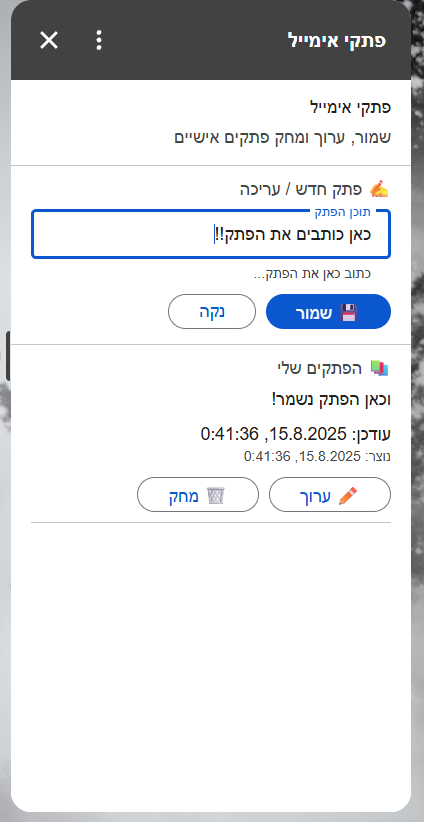
Task: Click the trash bin icon on מחק
Action: 215,495
